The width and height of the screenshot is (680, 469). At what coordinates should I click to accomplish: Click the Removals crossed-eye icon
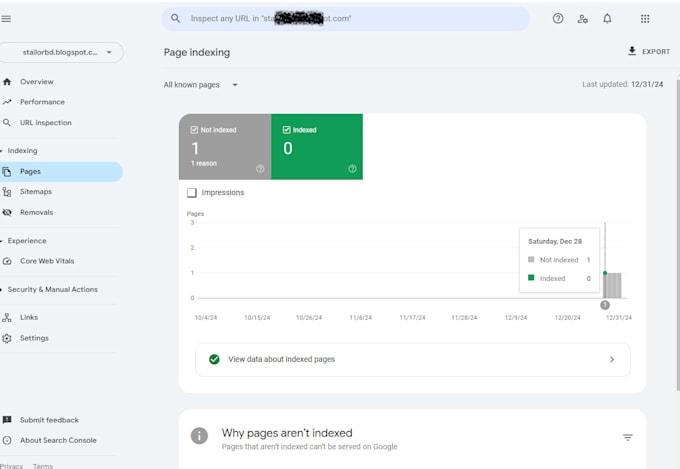coord(7,212)
